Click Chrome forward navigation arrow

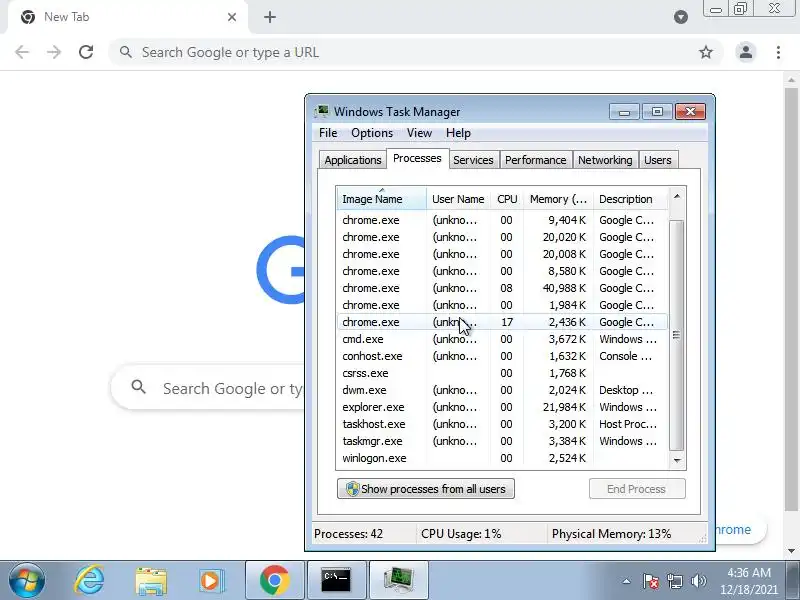tap(54, 52)
